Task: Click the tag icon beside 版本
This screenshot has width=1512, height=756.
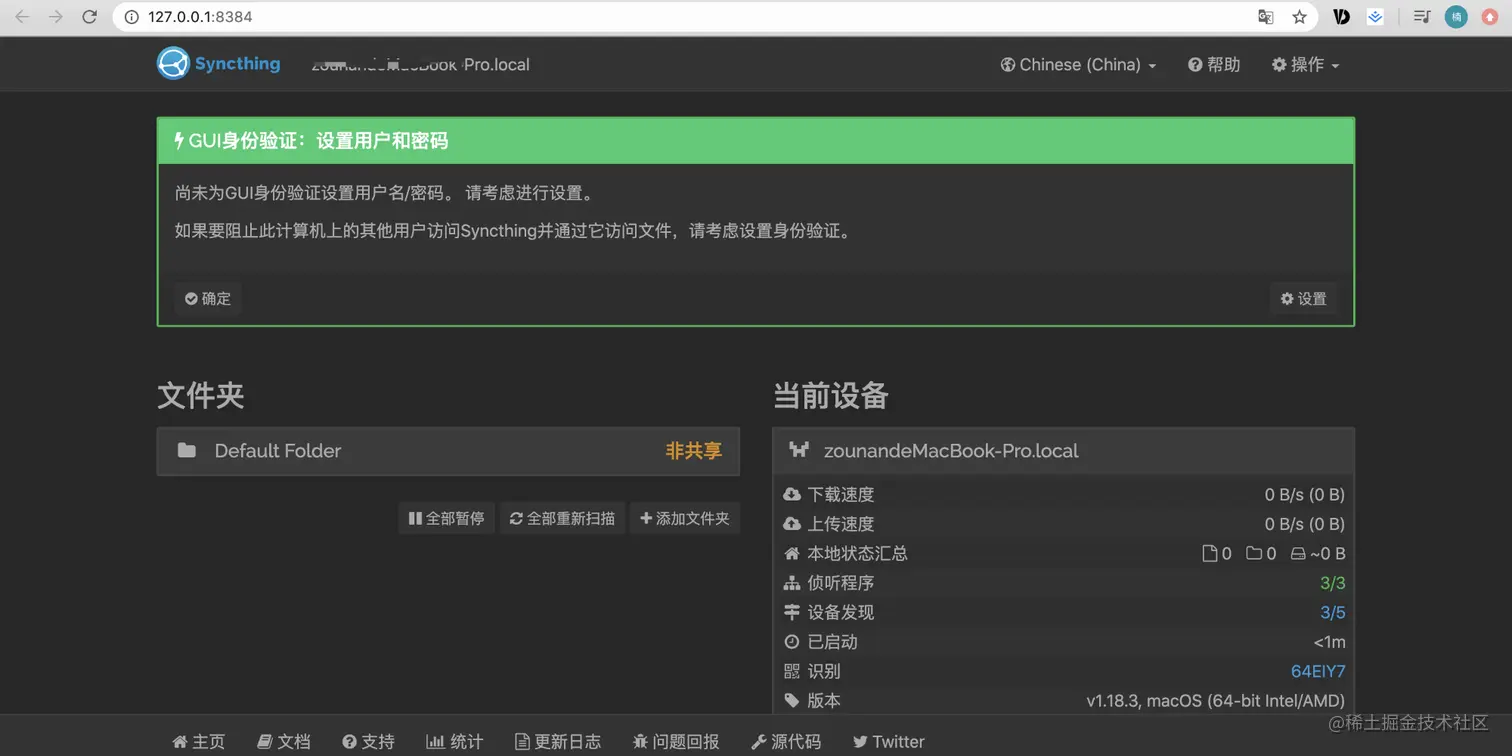Action: [x=792, y=701]
